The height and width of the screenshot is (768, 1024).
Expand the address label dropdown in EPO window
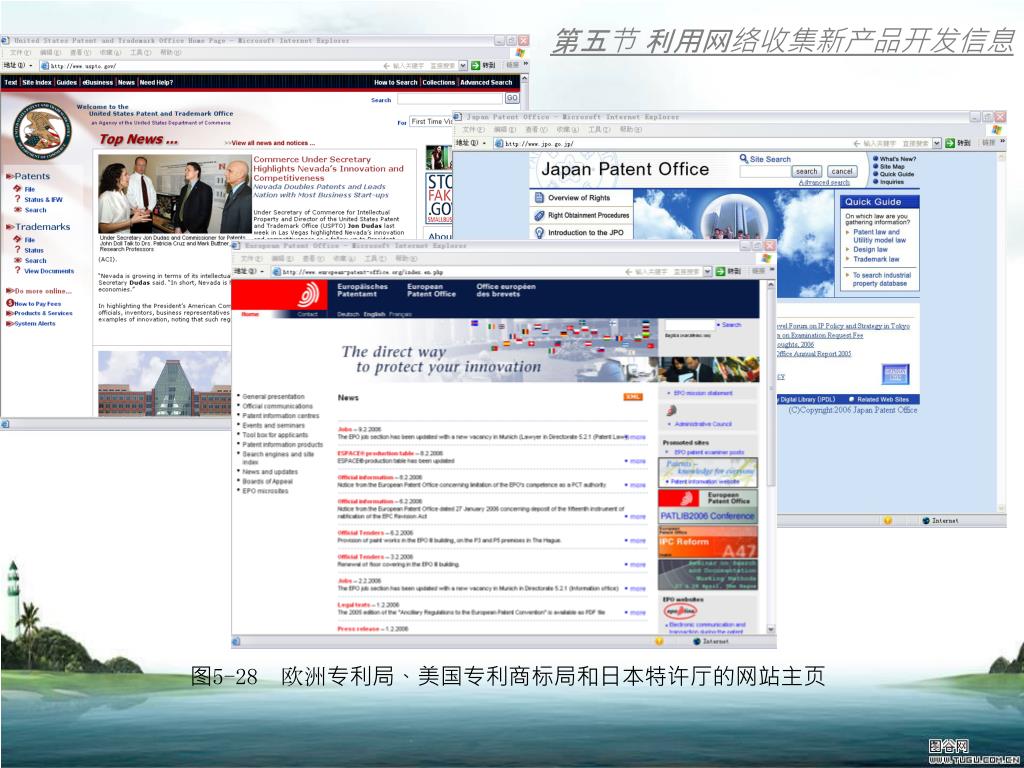(262, 271)
